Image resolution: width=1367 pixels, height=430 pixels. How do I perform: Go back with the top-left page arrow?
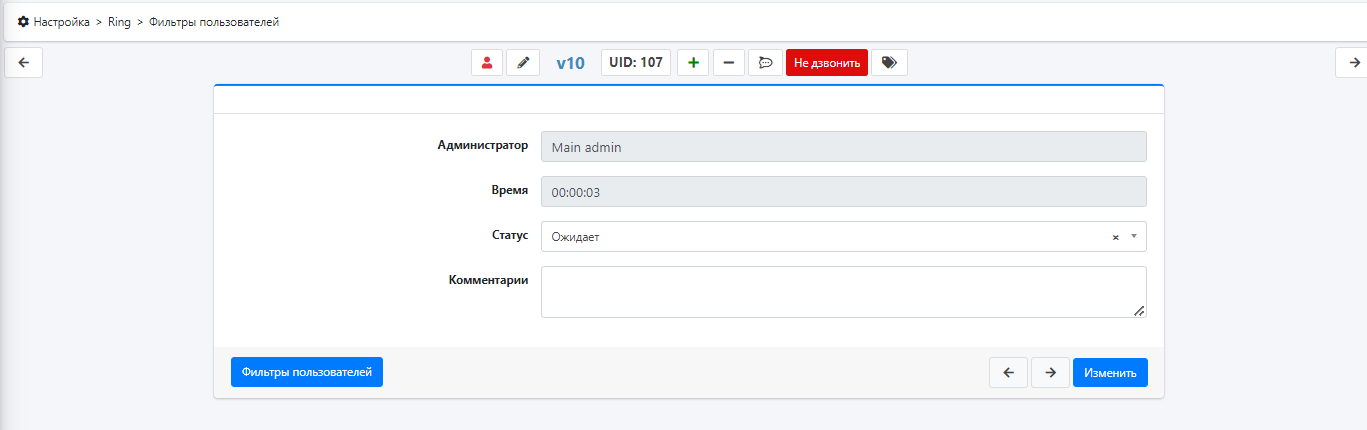24,62
